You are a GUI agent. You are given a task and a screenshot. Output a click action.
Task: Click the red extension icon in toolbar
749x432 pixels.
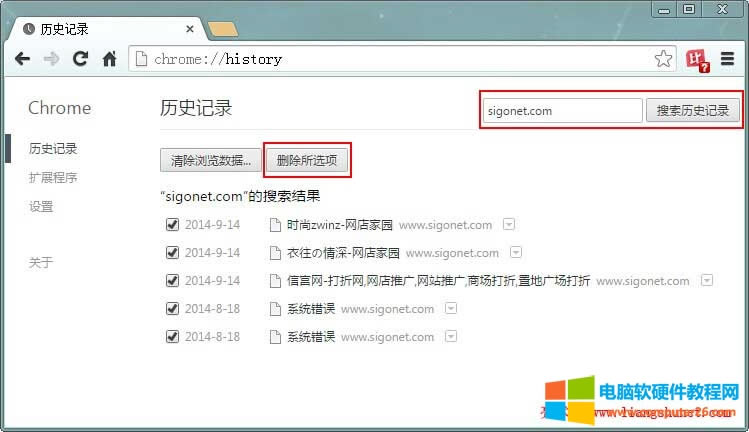697,60
